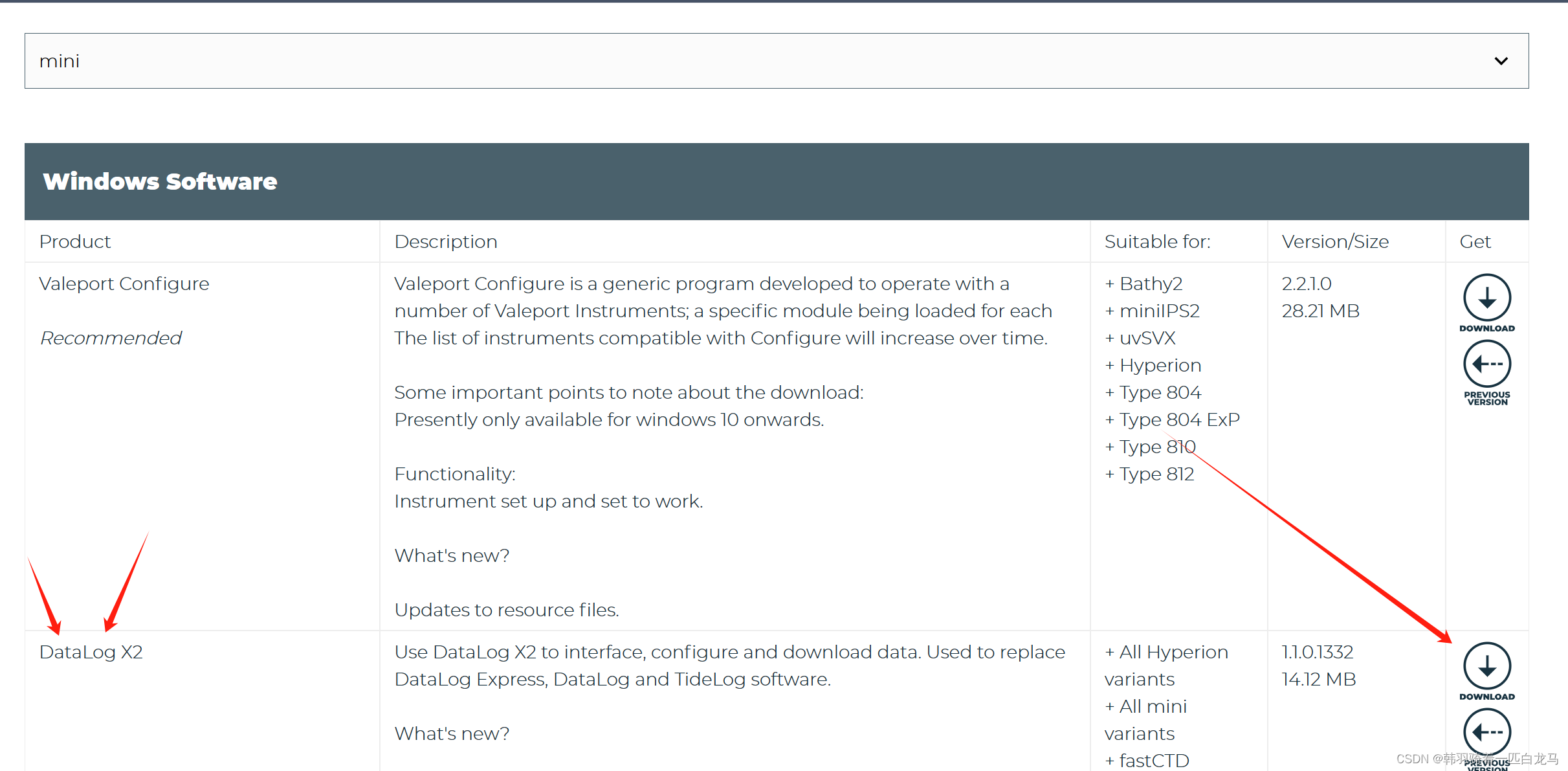Expand the 'mini' dropdown chevron

(x=1501, y=61)
